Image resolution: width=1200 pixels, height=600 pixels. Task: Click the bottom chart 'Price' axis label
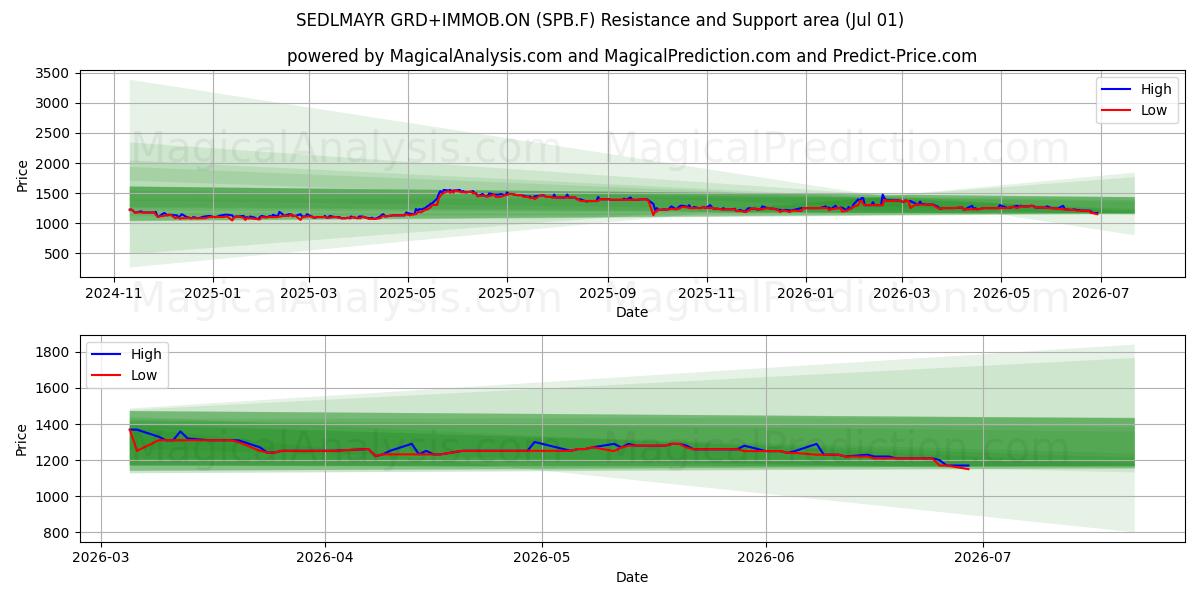(23, 440)
